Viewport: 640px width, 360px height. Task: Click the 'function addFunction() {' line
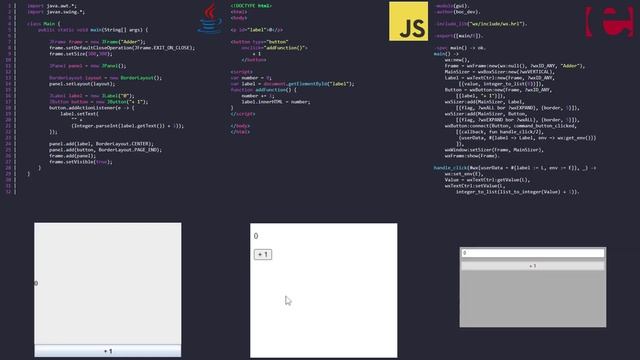coord(264,90)
